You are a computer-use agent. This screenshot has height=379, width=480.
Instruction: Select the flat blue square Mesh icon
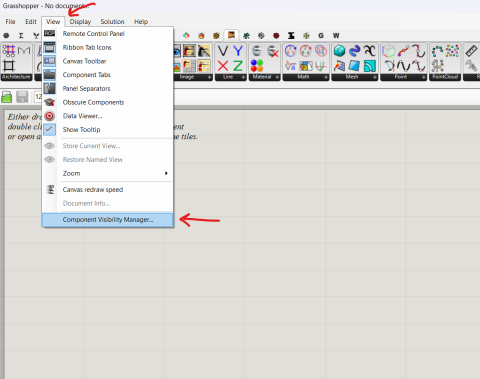click(x=355, y=66)
